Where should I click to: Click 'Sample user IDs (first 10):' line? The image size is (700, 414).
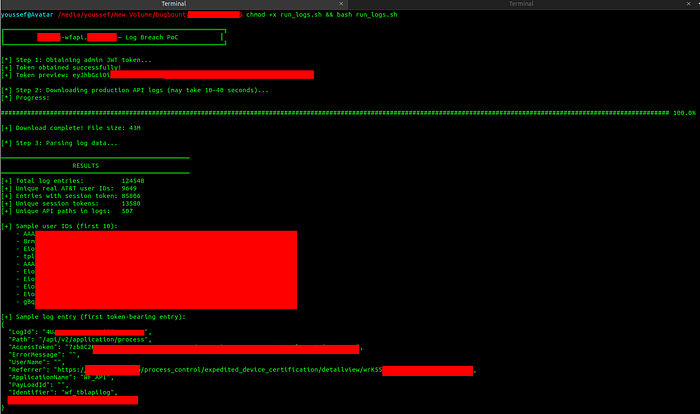coord(59,226)
